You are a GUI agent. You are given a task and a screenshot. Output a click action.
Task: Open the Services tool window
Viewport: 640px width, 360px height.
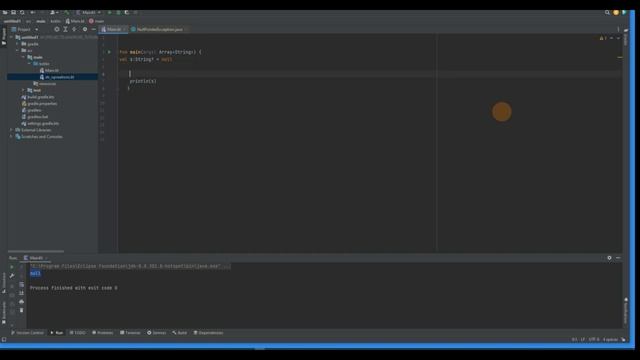pos(156,333)
